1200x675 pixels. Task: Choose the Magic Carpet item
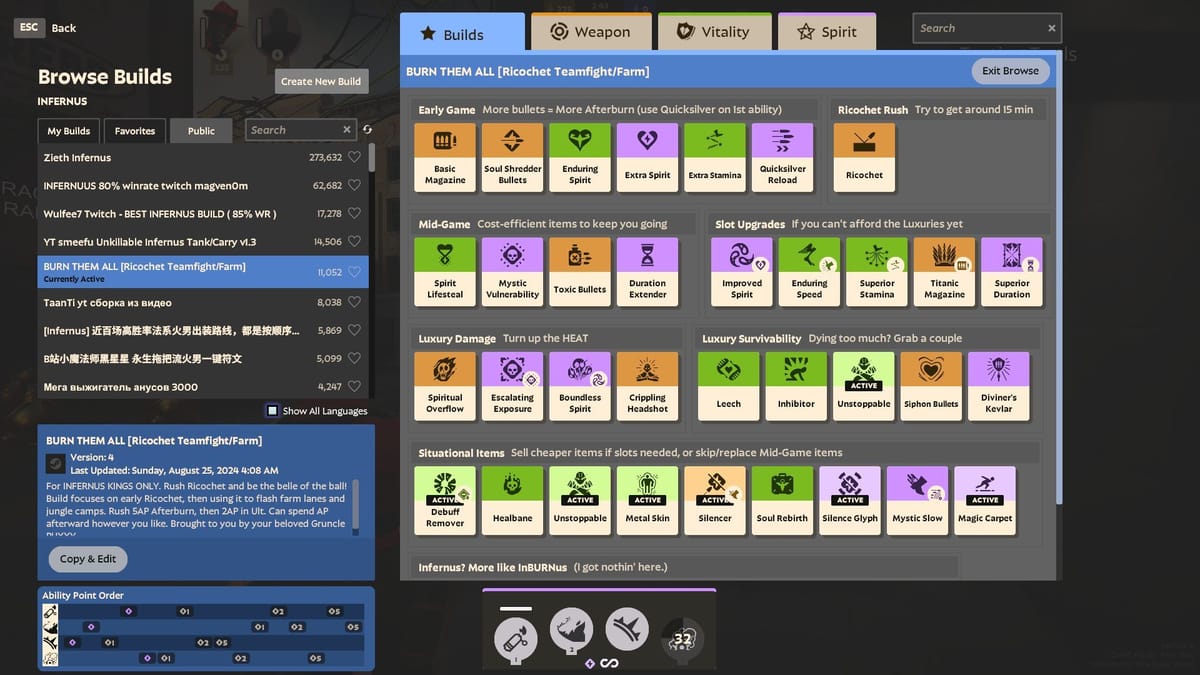[x=985, y=499]
